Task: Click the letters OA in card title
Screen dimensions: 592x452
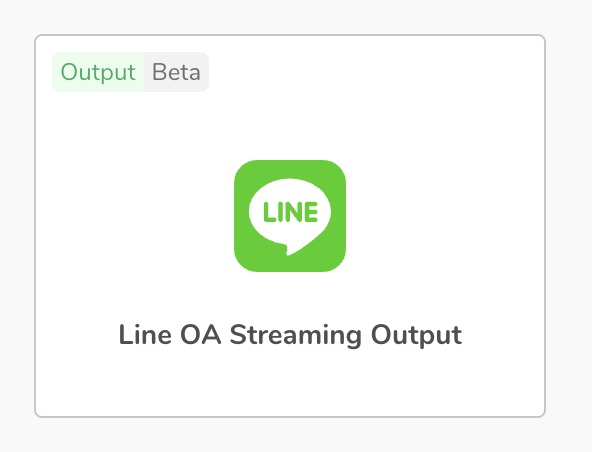Action: click(200, 334)
